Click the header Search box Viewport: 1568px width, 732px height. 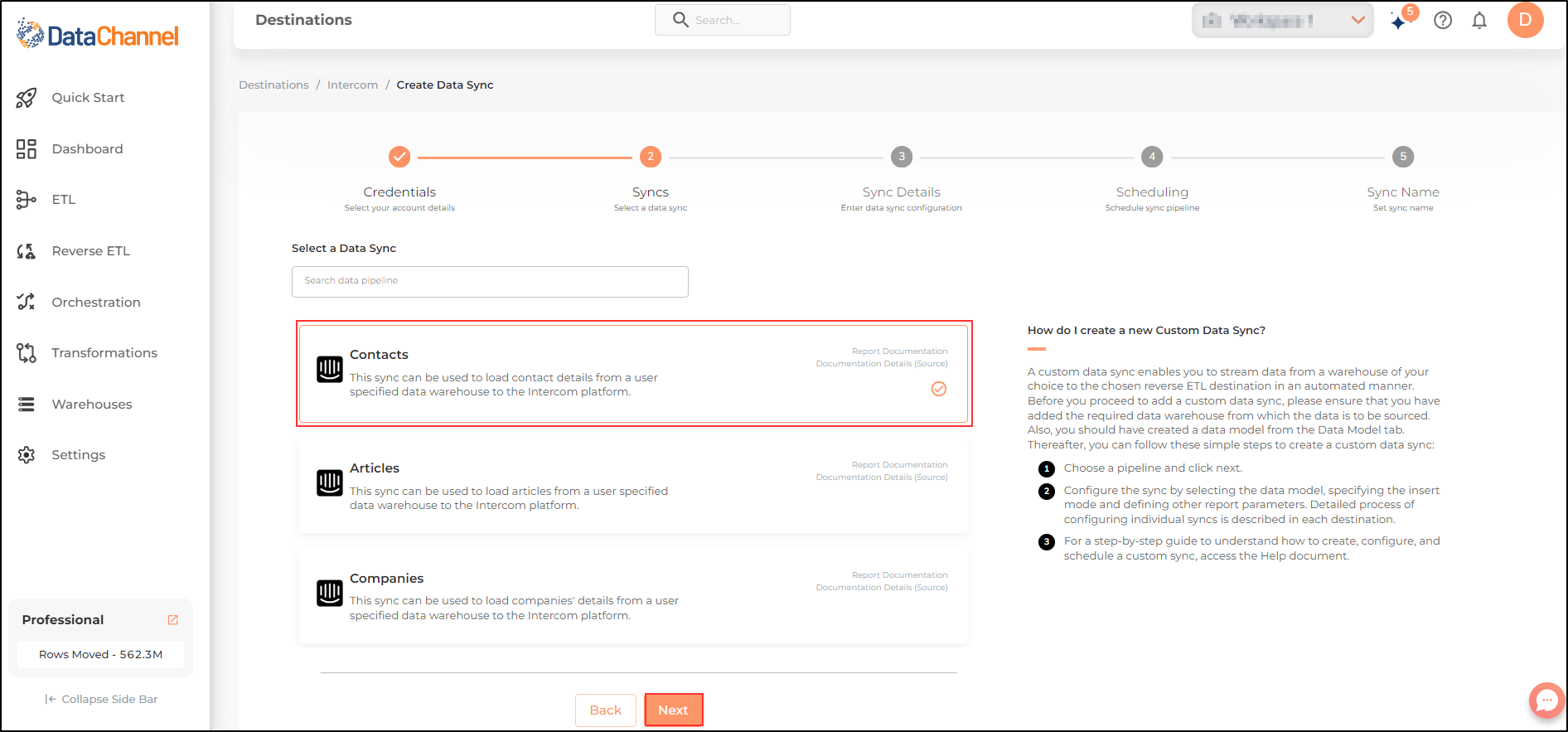pyautogui.click(x=723, y=20)
